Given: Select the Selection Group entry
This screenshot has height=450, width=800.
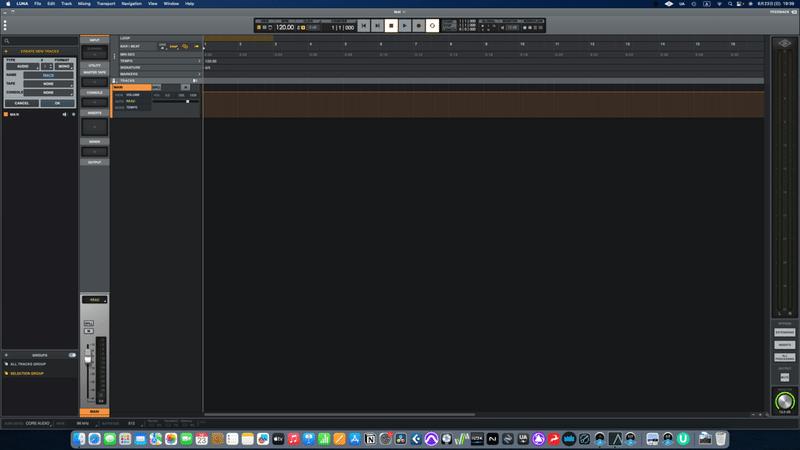Looking at the screenshot, I should [27, 373].
